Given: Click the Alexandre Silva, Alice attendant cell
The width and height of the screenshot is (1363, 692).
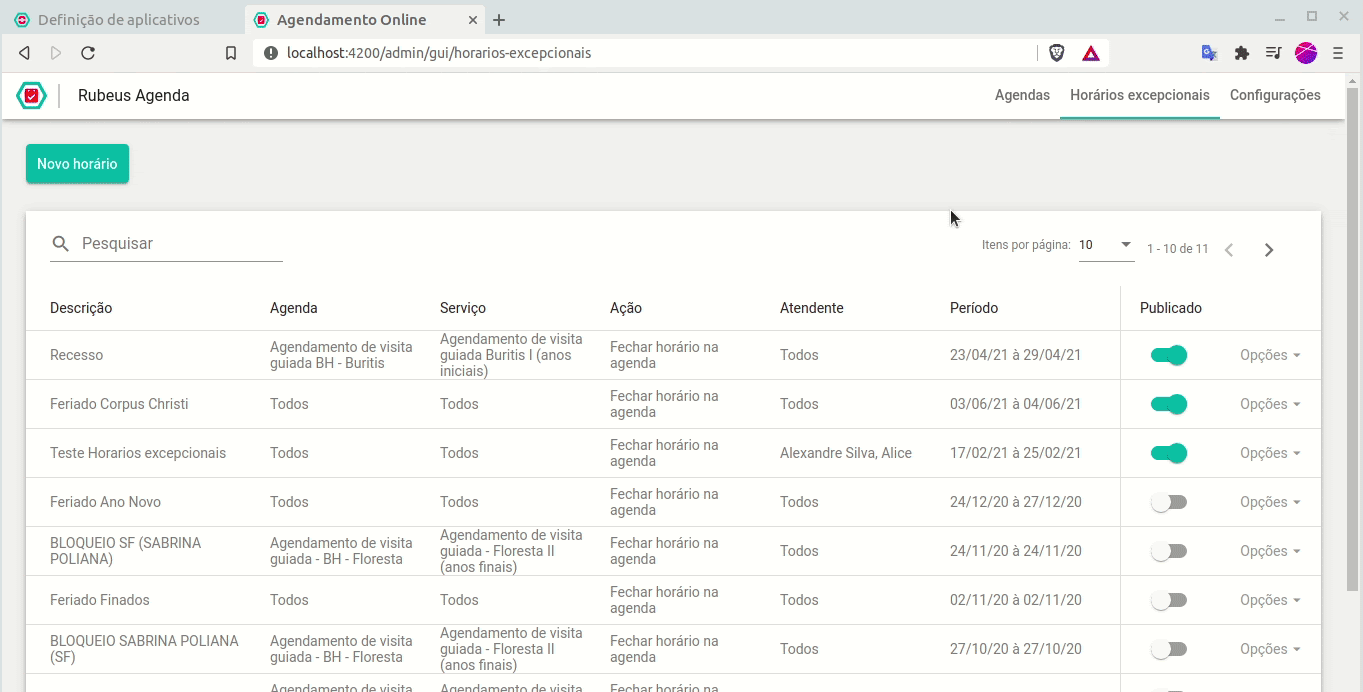Looking at the screenshot, I should click(846, 453).
